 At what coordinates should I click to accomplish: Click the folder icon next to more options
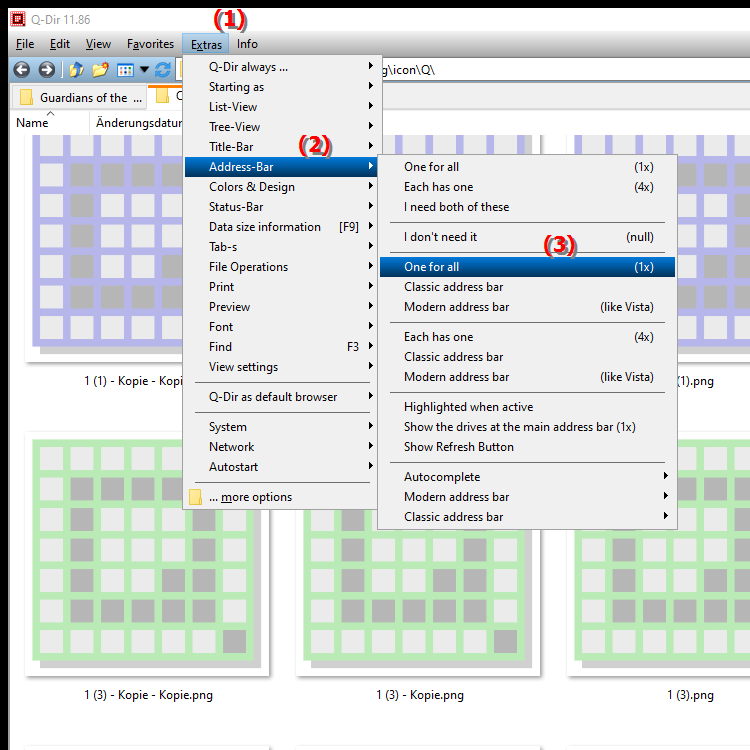[195, 497]
